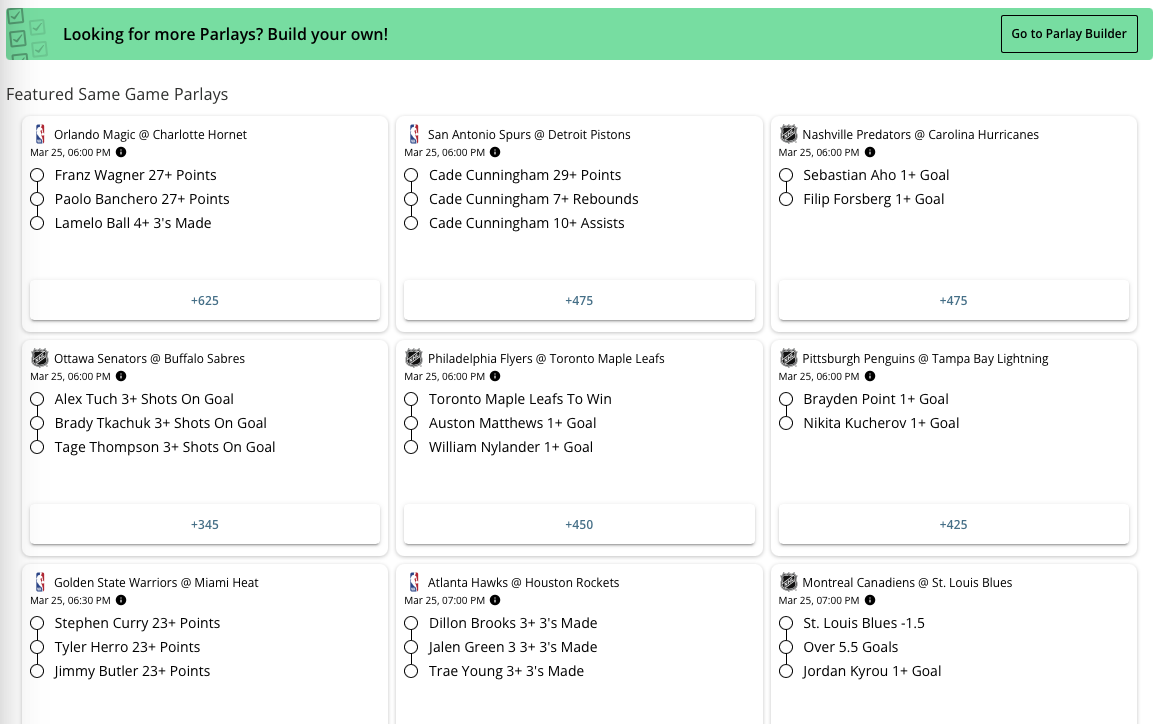Open info icon on Penguins @ Lightning card

click(x=869, y=377)
